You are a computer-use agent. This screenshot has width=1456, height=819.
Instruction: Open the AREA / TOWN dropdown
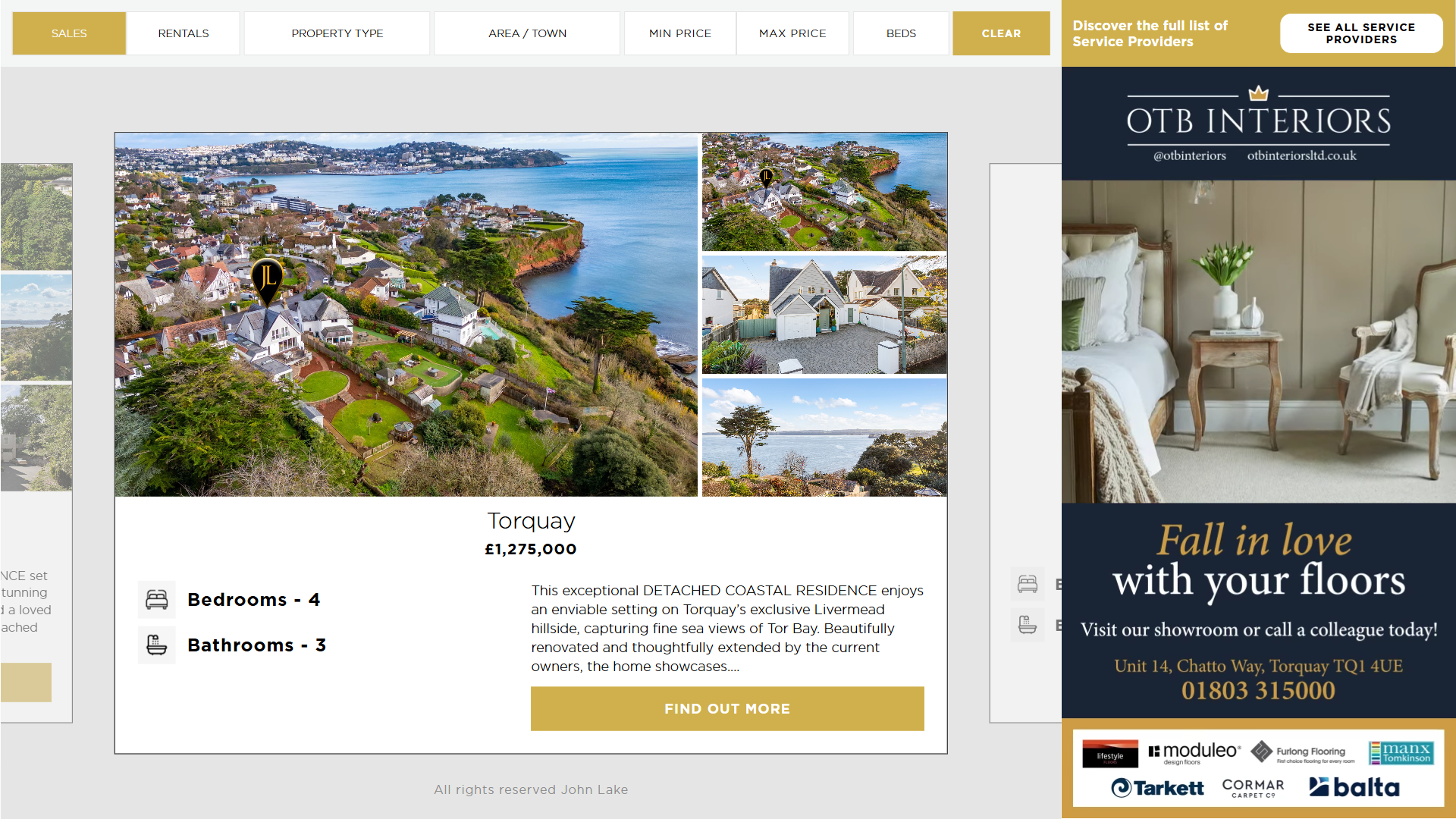tap(528, 33)
